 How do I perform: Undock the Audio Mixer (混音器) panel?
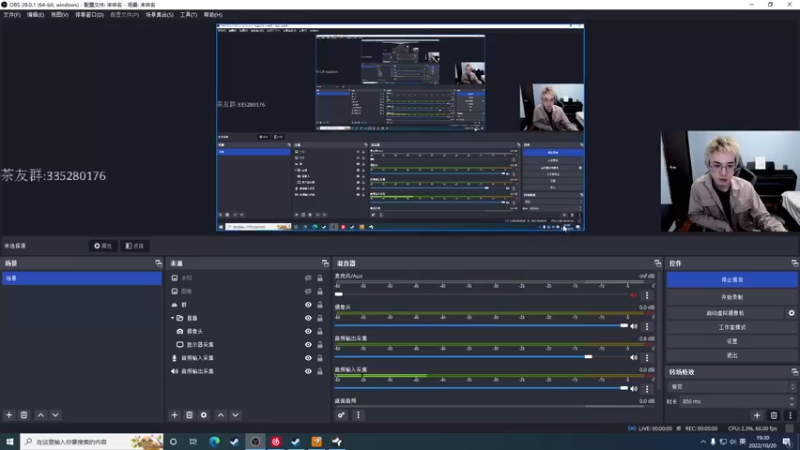click(657, 263)
